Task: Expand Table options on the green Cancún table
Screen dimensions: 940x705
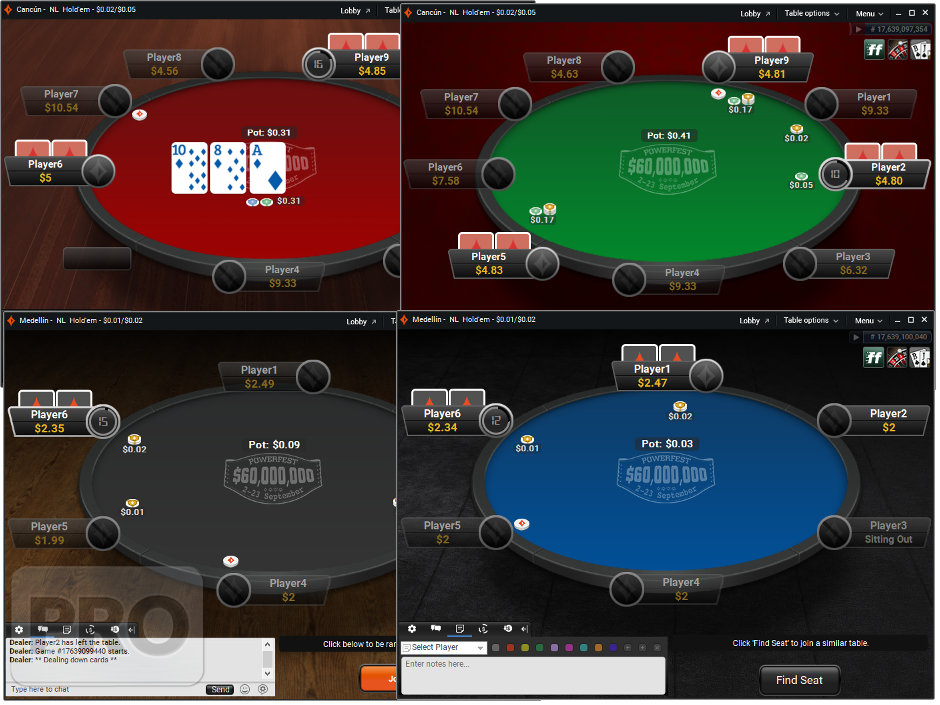Action: coord(812,13)
